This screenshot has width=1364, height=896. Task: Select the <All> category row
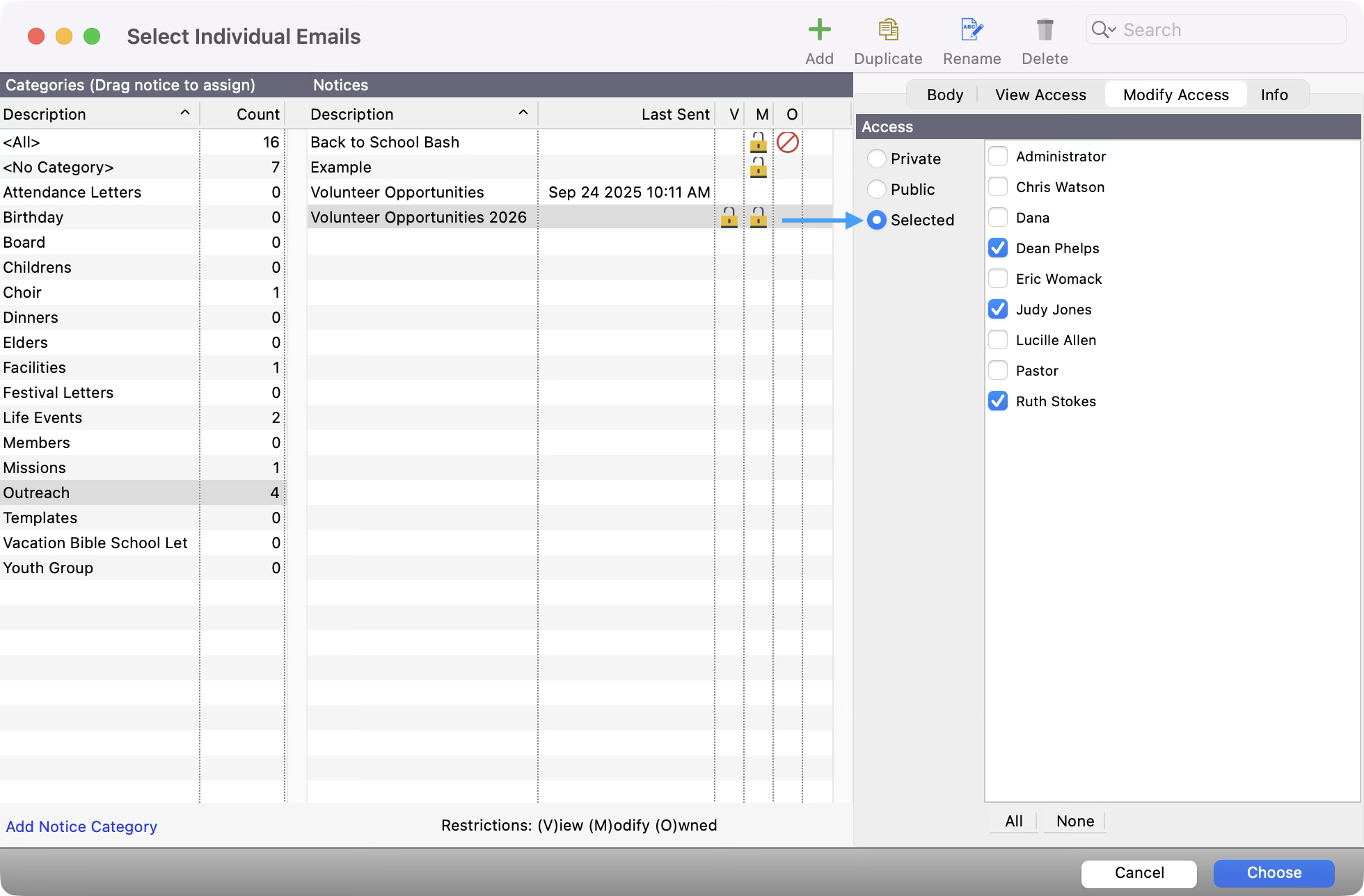143,142
